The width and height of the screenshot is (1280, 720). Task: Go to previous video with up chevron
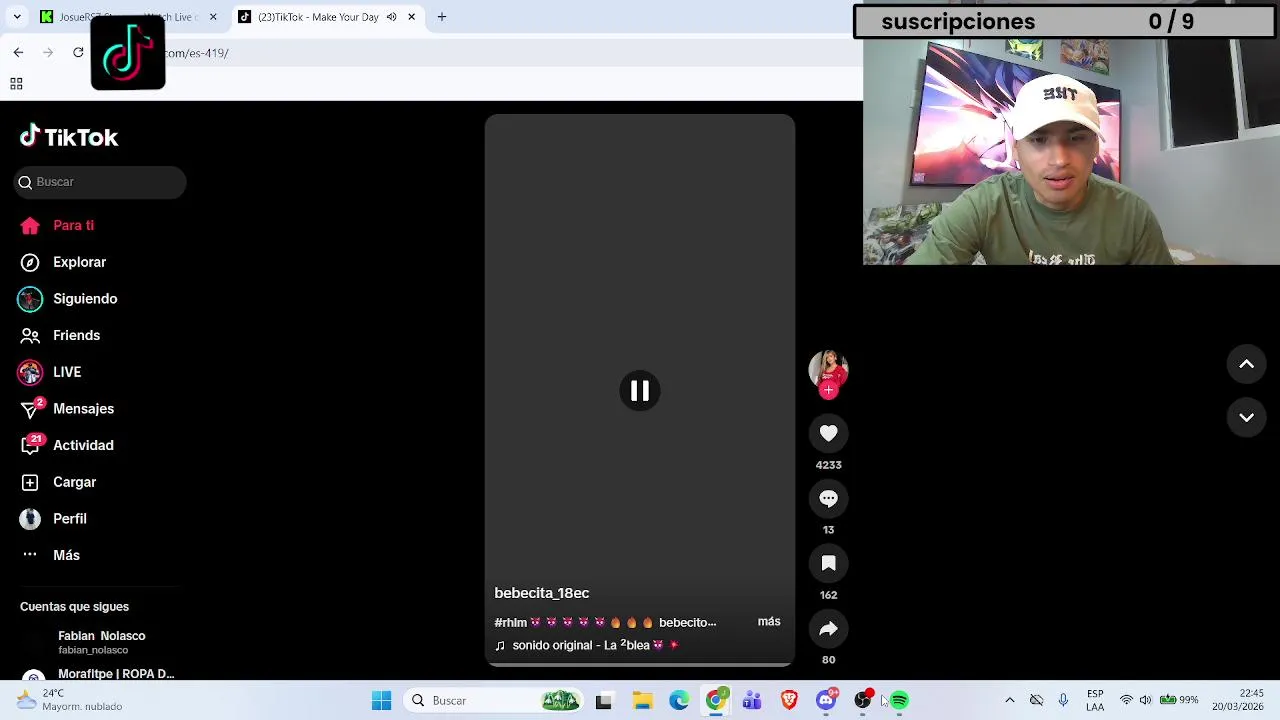click(1247, 364)
